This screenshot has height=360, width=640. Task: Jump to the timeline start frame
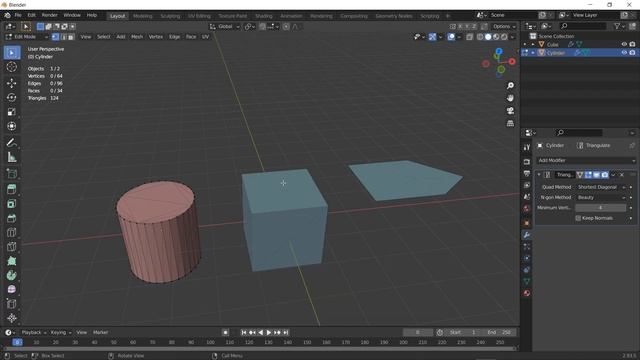pos(244,333)
